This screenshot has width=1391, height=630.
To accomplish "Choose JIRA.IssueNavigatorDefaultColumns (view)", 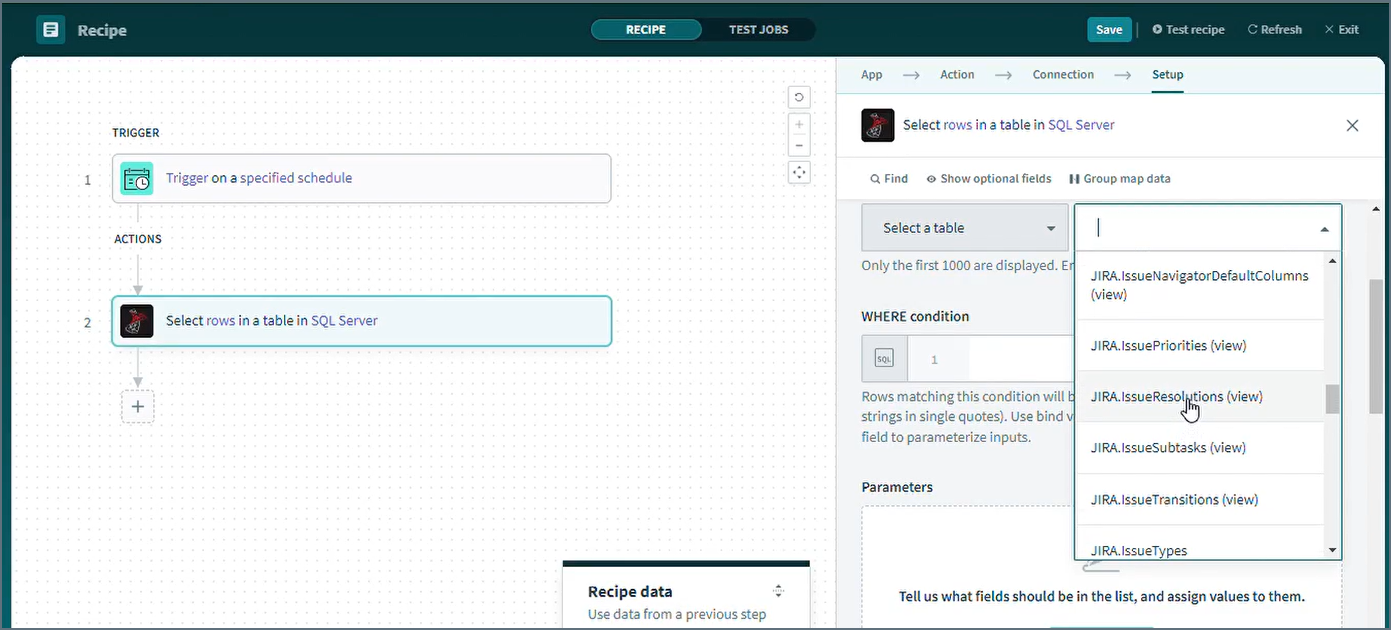I will click(1199, 285).
